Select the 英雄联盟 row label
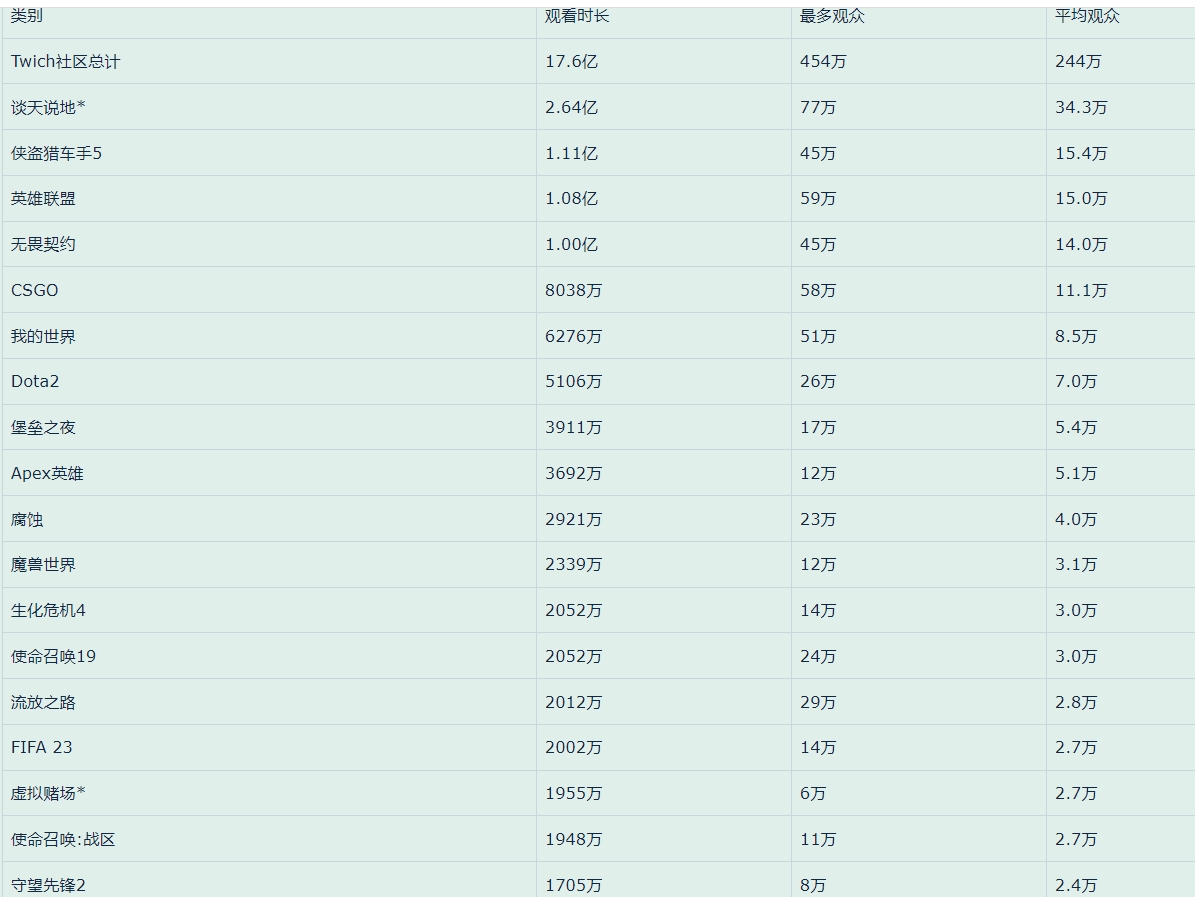This screenshot has width=1195, height=897. point(43,198)
